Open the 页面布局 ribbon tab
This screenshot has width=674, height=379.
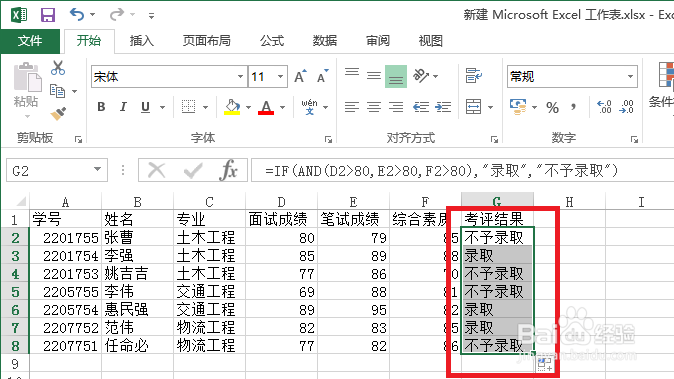(x=206, y=41)
